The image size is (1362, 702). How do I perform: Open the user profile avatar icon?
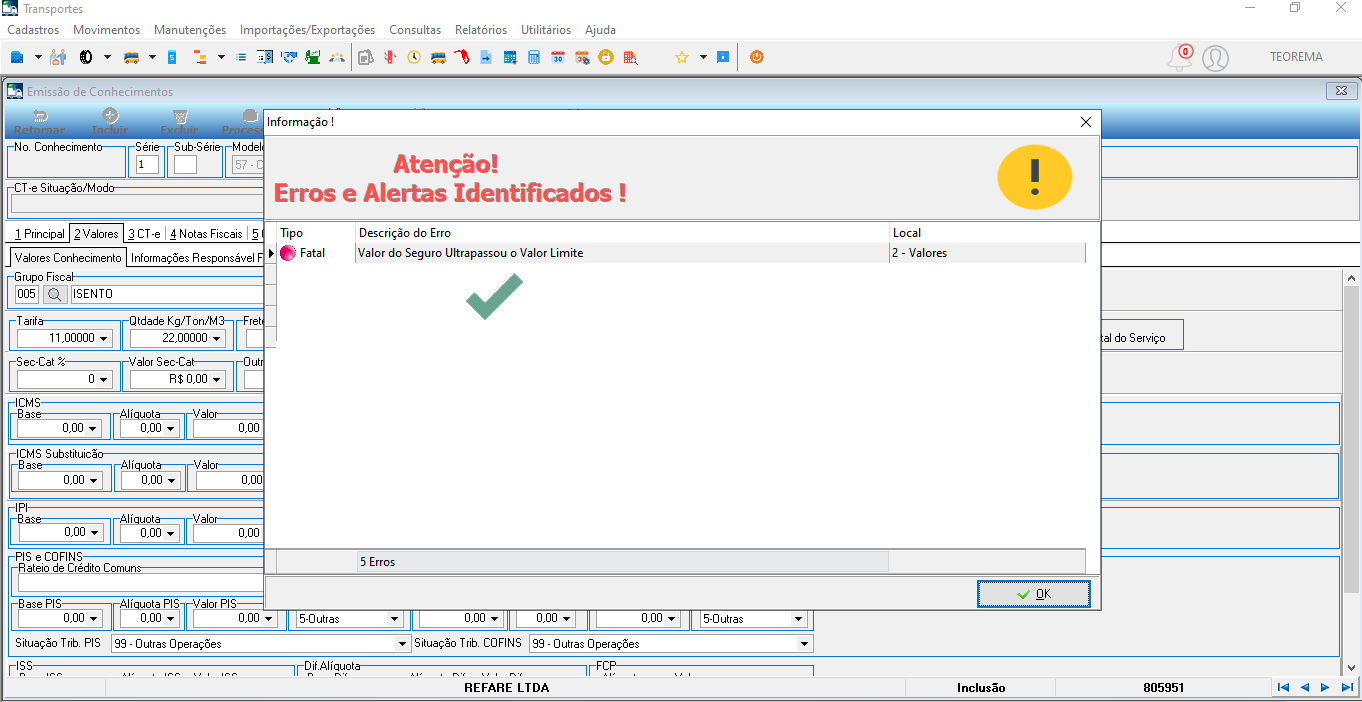tap(1215, 58)
